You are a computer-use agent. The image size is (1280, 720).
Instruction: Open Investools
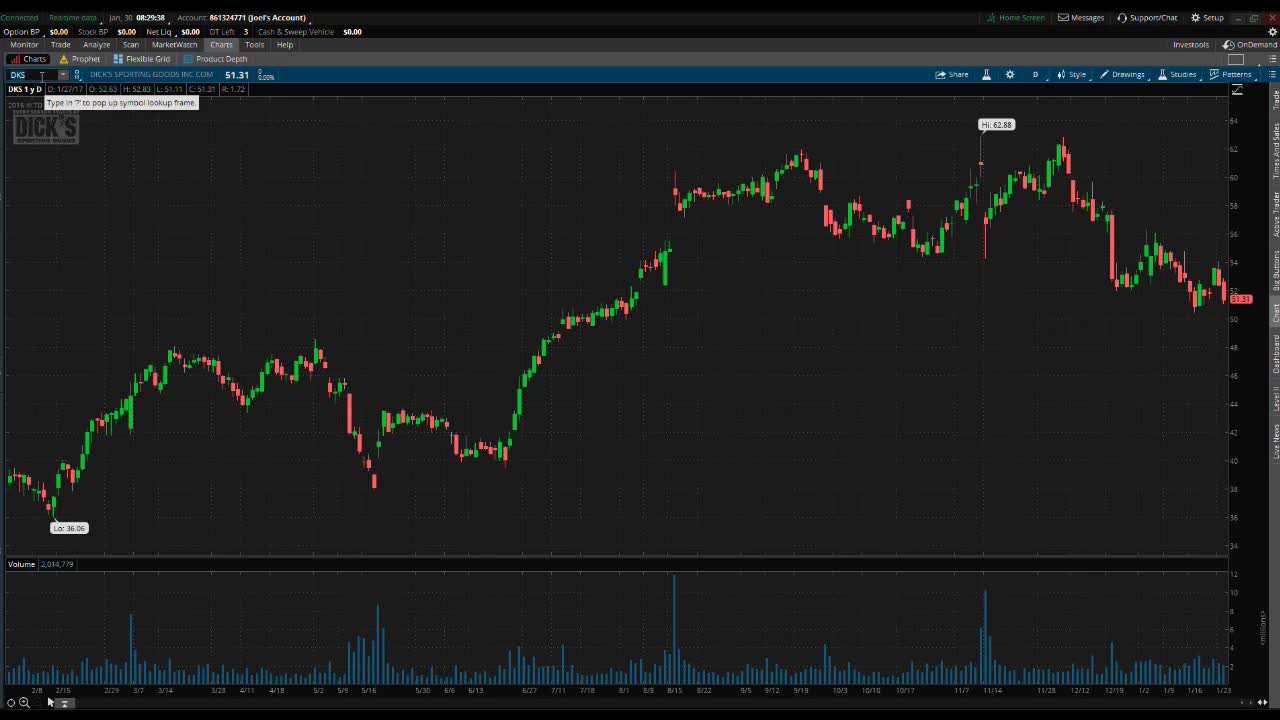coord(1191,45)
